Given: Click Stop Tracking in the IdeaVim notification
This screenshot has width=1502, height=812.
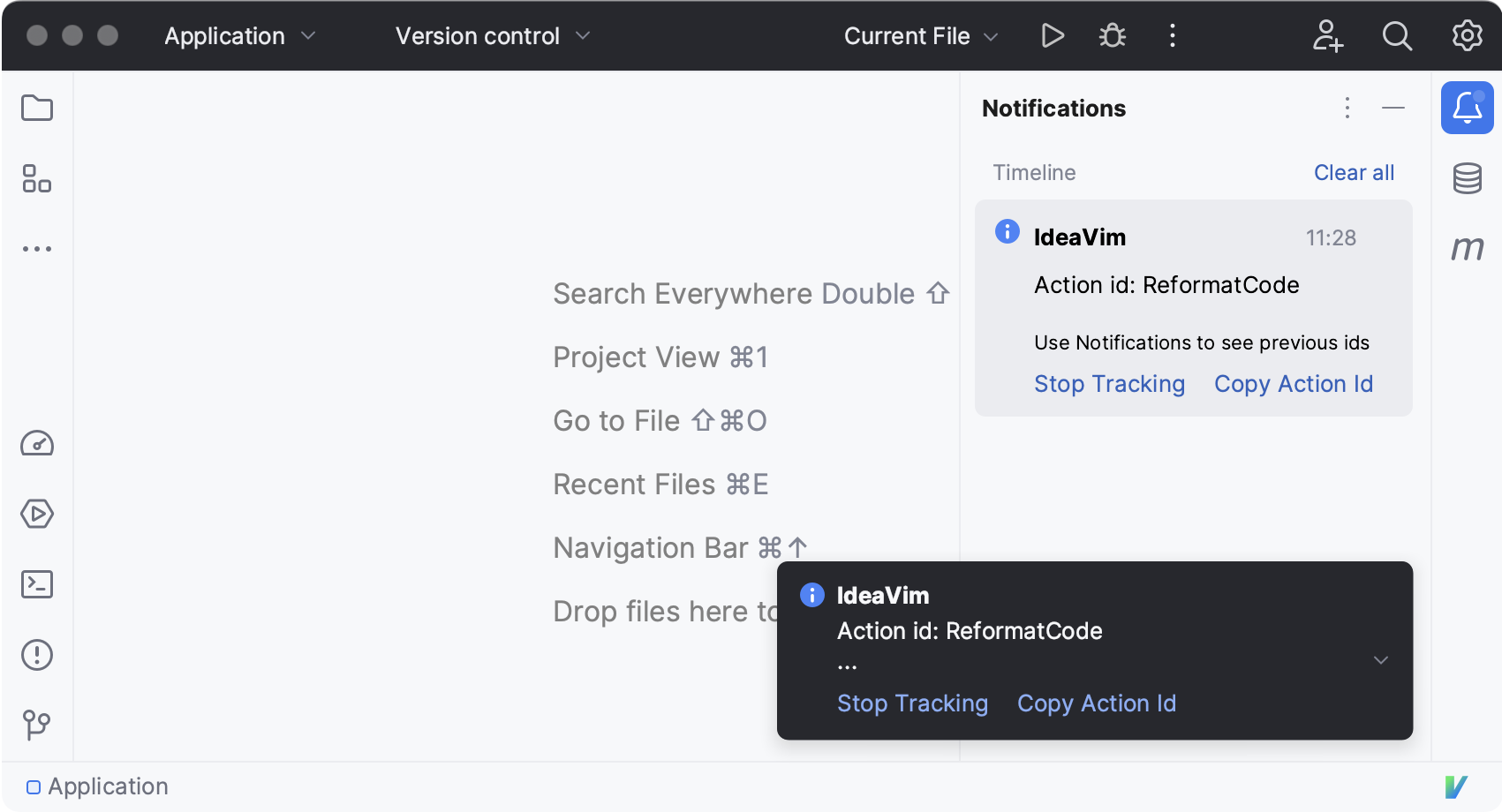Looking at the screenshot, I should click(1109, 384).
